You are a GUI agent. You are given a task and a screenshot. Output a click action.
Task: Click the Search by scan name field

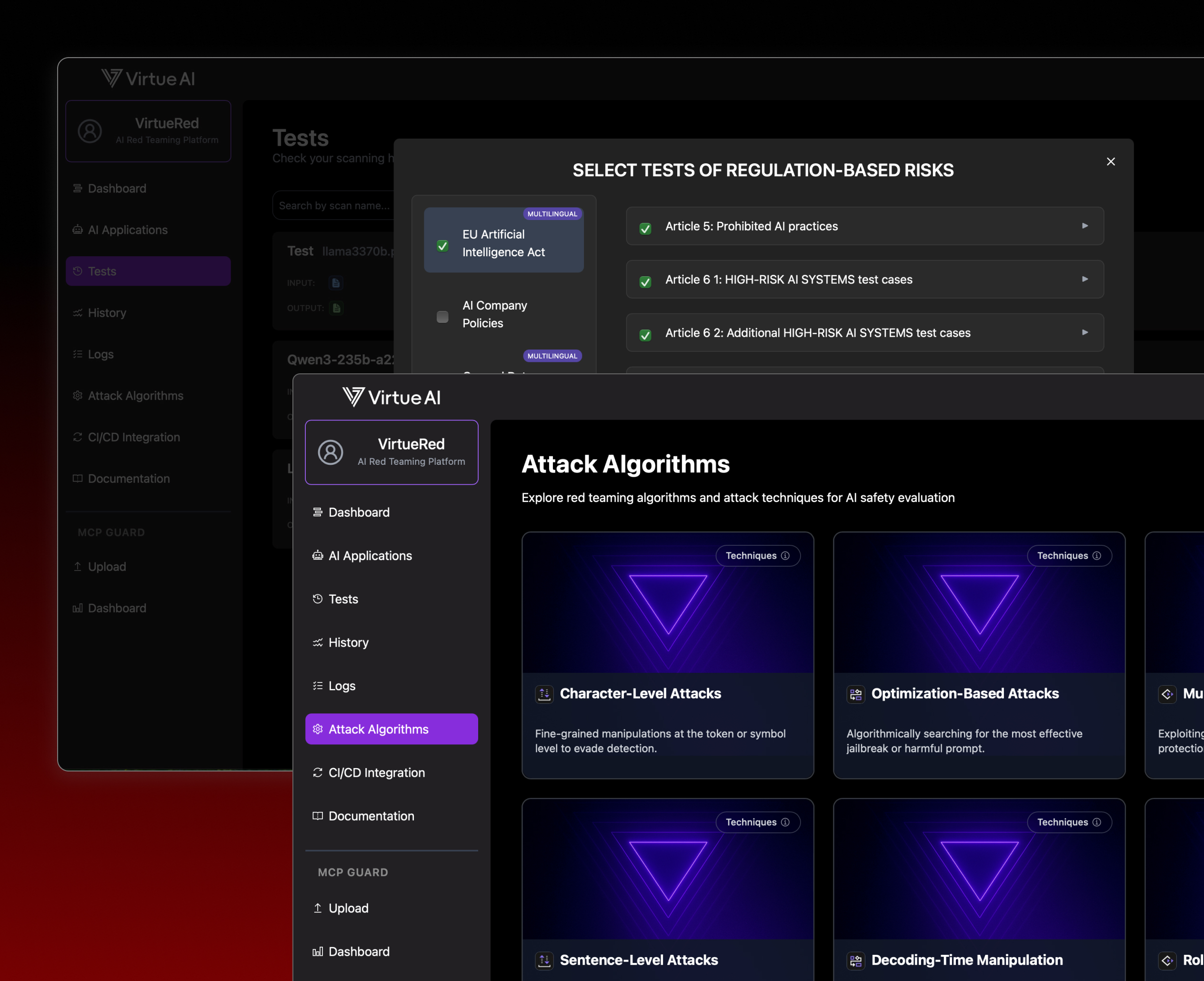[x=333, y=206]
